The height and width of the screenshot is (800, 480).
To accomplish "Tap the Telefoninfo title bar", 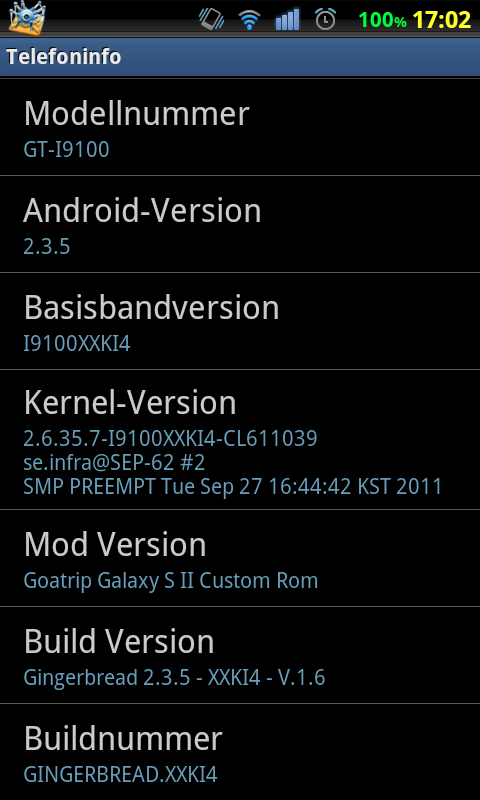I will coord(240,57).
